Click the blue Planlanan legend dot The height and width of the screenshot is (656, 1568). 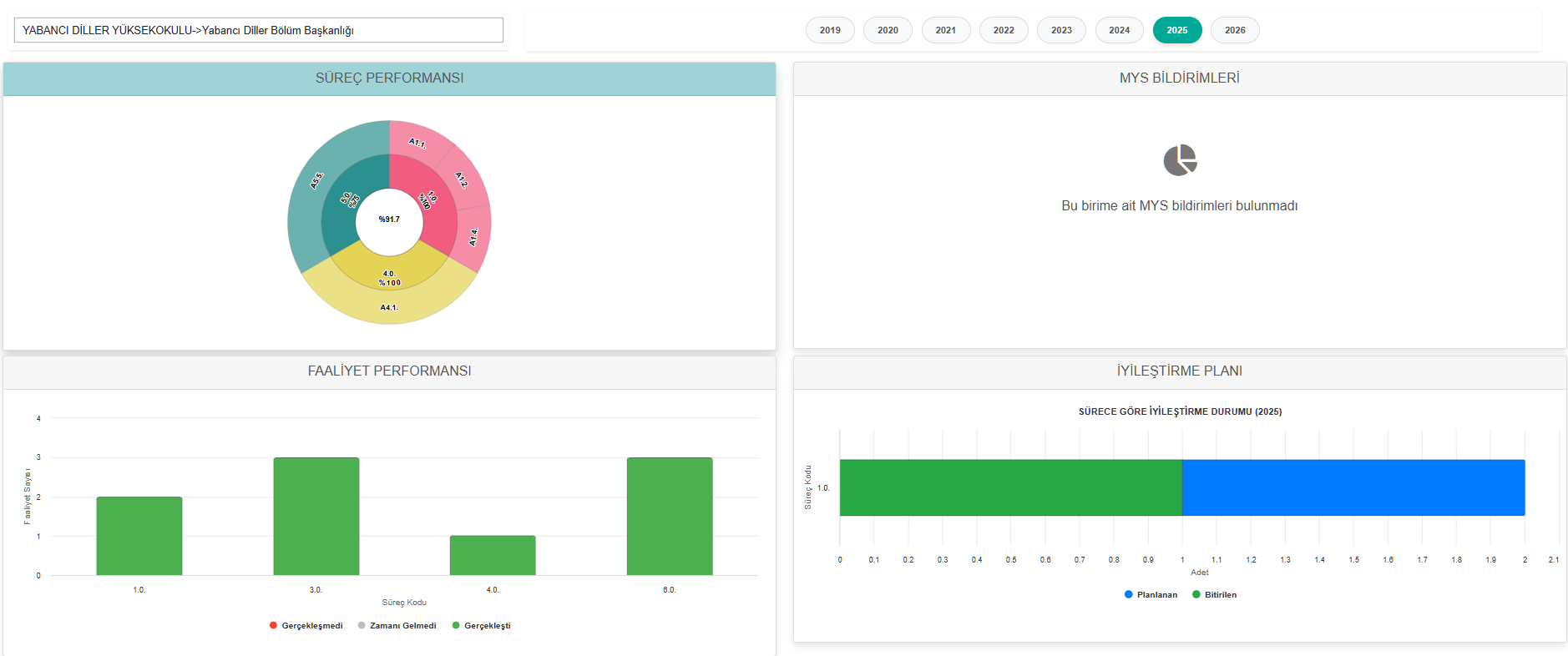[1129, 594]
